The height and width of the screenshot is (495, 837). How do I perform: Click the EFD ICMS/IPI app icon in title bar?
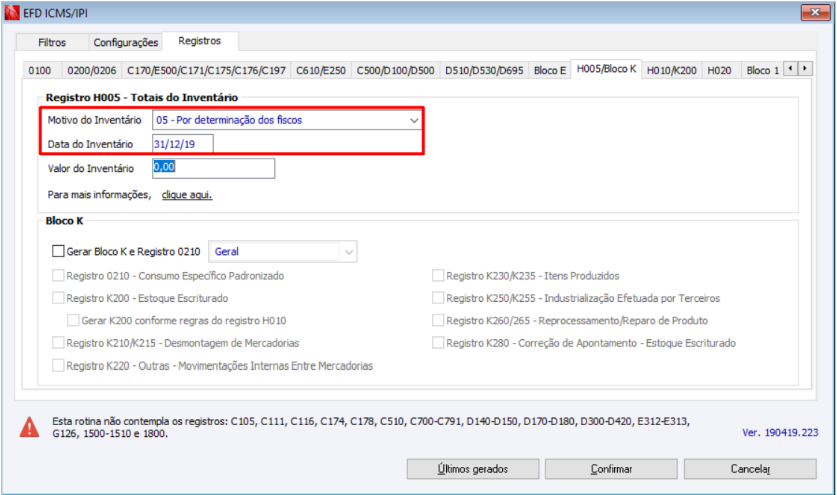point(12,13)
